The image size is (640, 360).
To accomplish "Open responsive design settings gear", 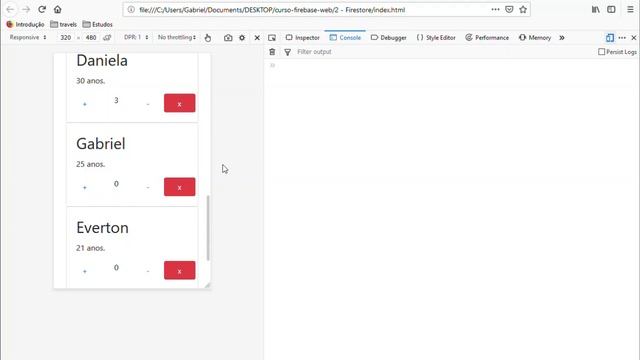I will [x=242, y=38].
